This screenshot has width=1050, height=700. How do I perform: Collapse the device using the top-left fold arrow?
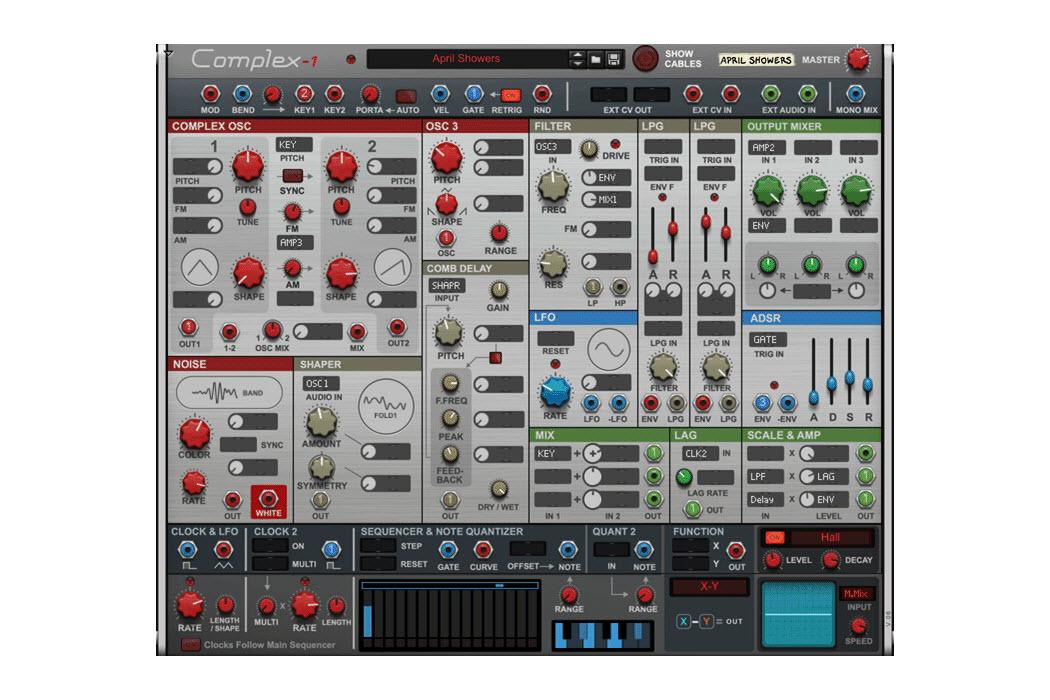(x=168, y=52)
